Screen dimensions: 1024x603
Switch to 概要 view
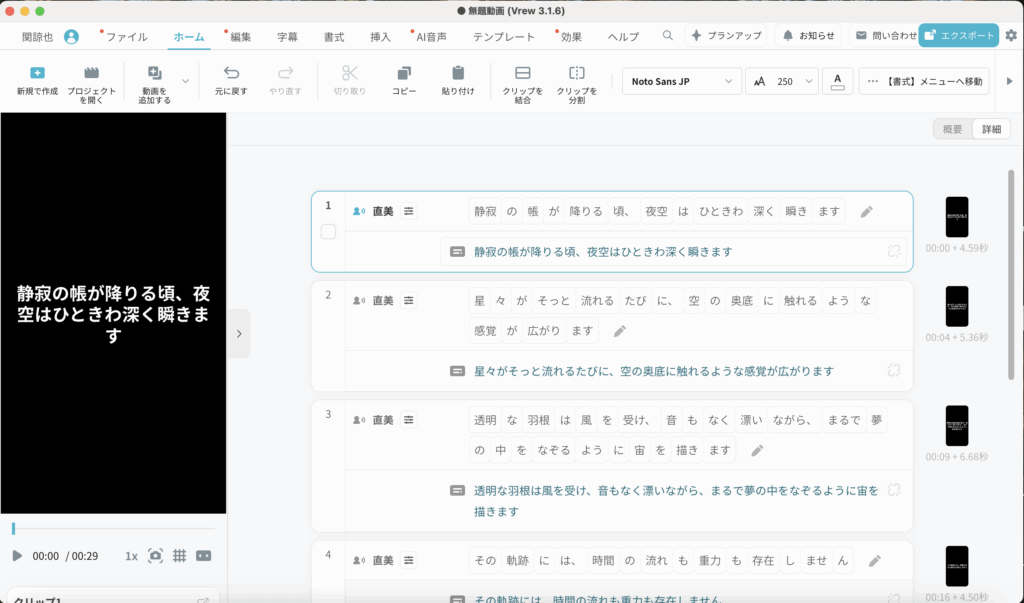953,129
